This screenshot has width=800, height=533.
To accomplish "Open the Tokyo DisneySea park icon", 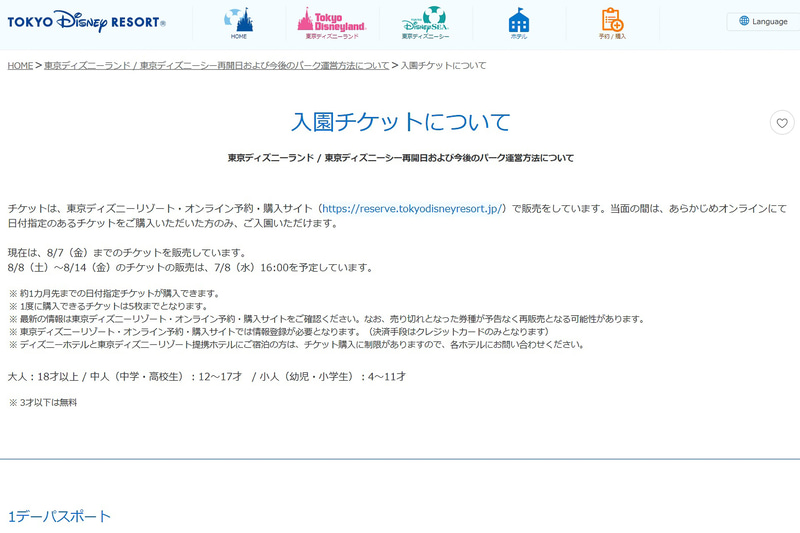I will click(x=426, y=23).
